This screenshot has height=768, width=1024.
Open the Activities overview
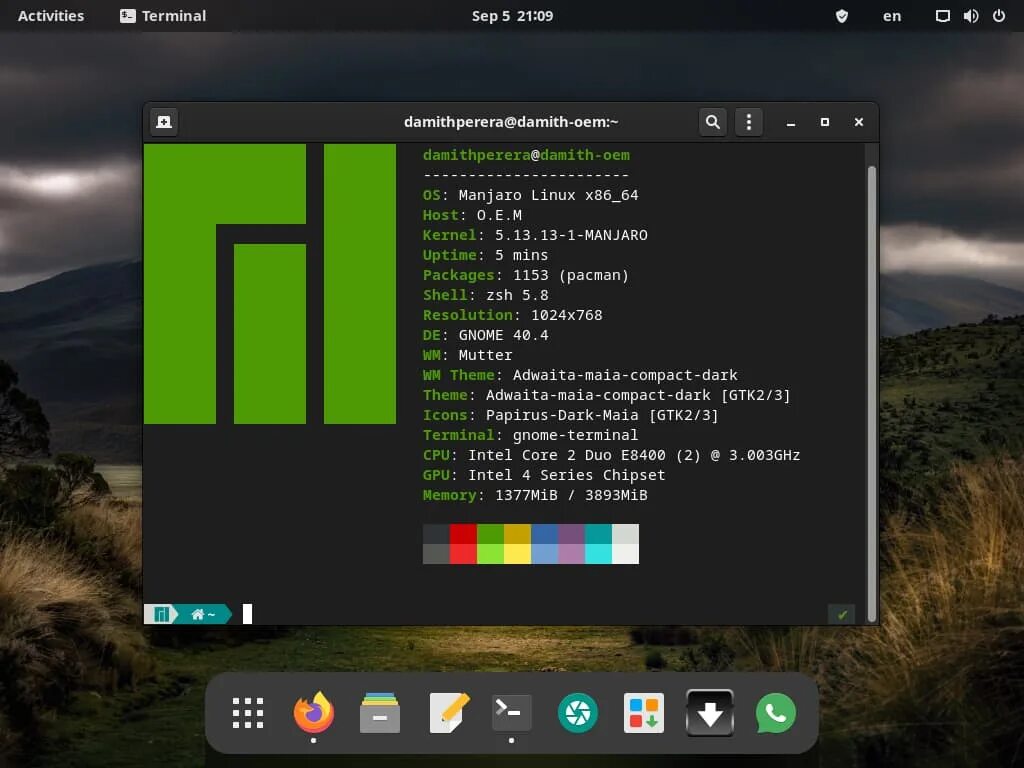51,16
